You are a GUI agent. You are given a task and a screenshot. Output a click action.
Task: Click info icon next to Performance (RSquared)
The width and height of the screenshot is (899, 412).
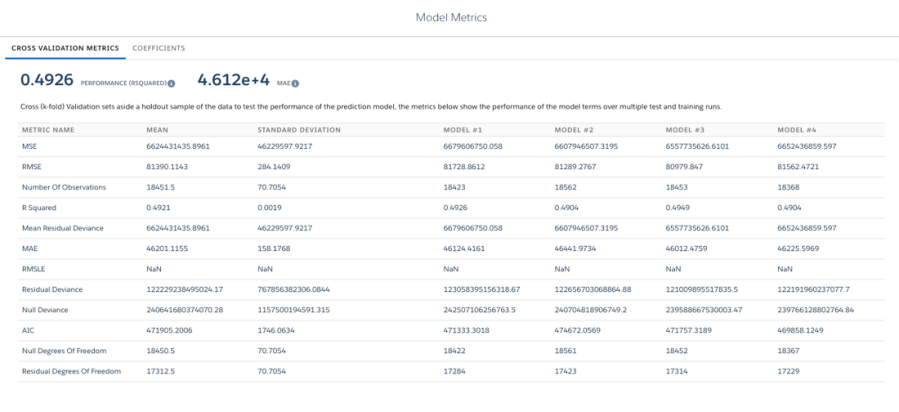pos(171,84)
